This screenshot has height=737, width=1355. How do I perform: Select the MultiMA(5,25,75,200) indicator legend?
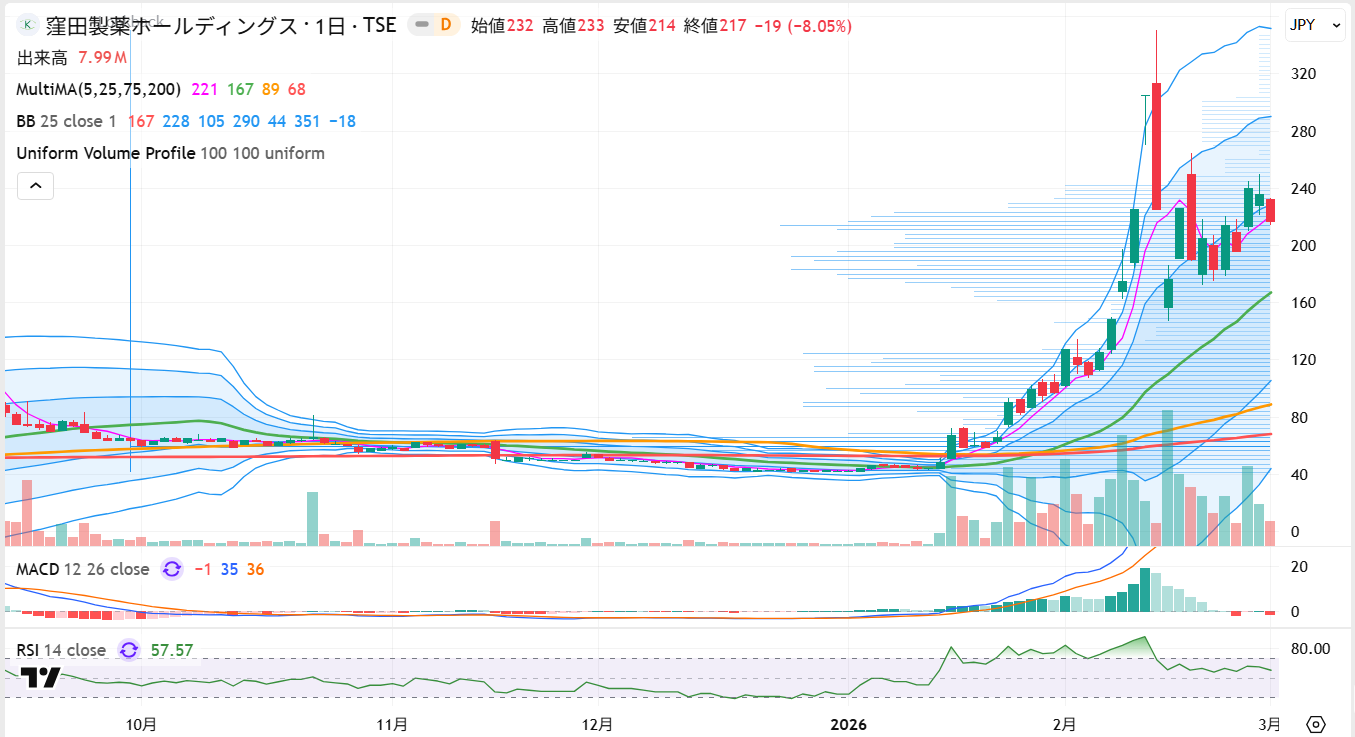(x=98, y=89)
